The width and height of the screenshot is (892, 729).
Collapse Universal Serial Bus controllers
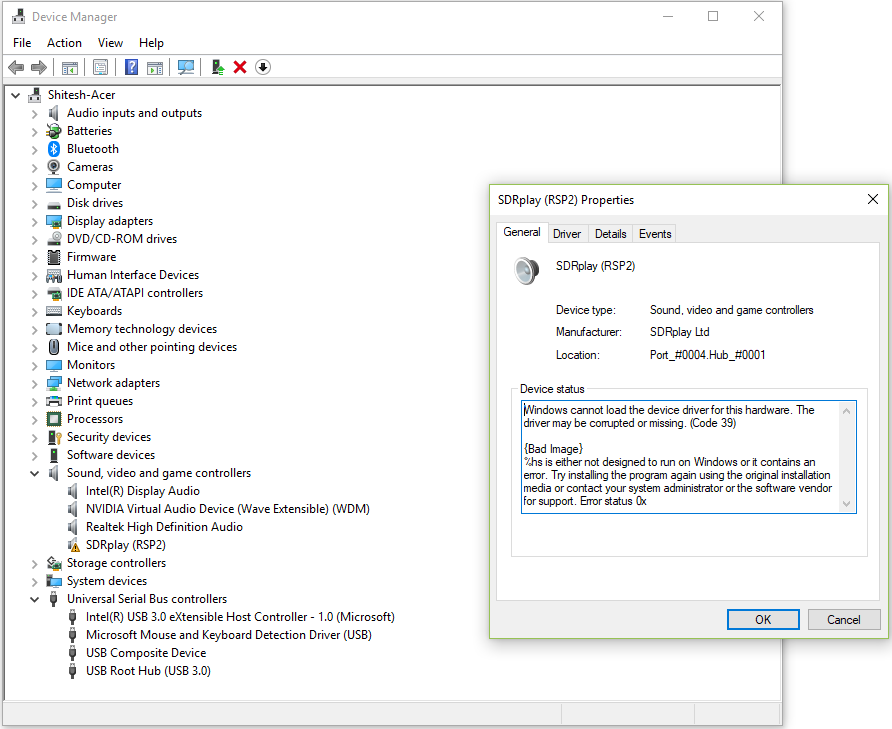[35, 599]
